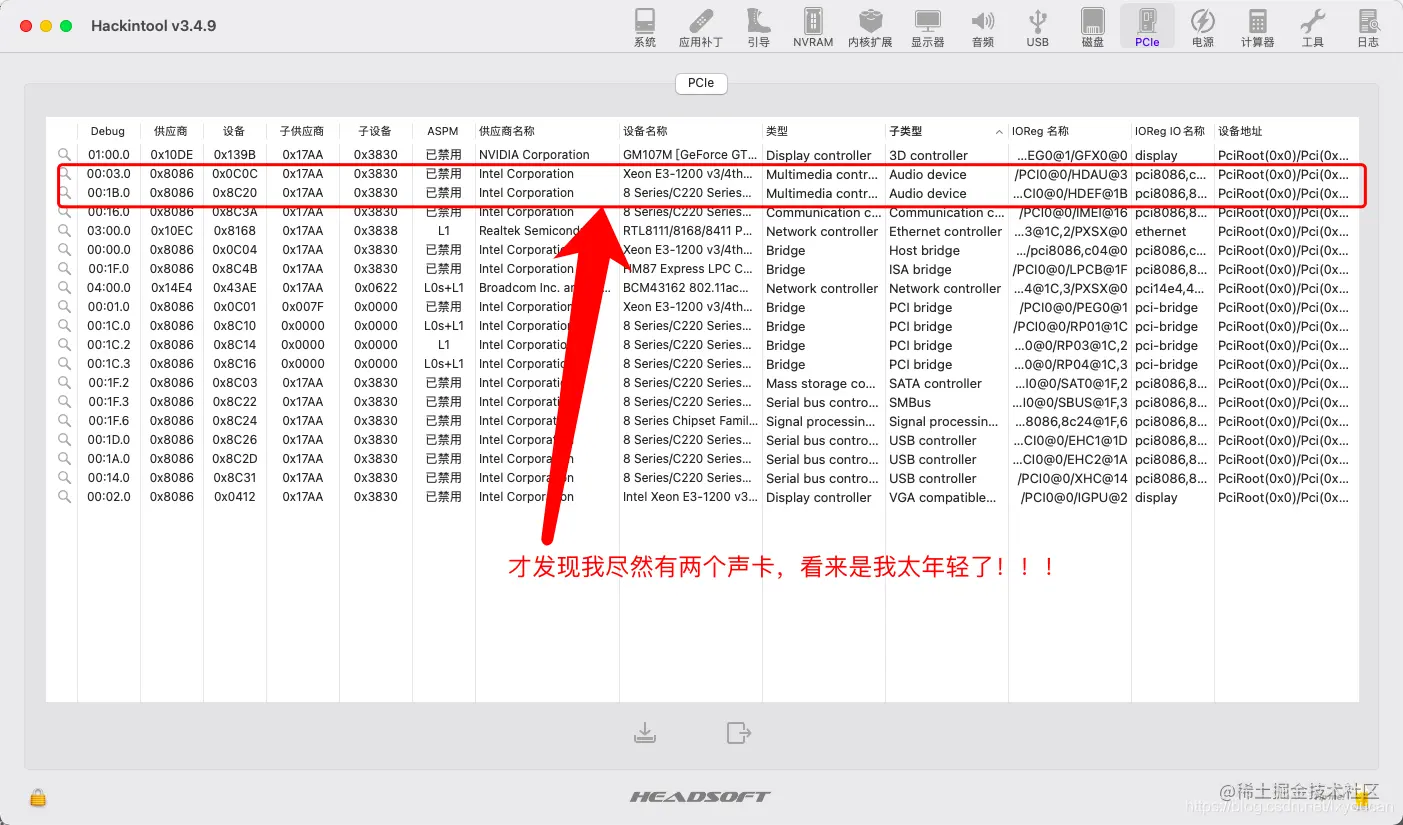Sort by the IOReg 名称 column header
The image size is (1403, 825).
[x=1069, y=131]
